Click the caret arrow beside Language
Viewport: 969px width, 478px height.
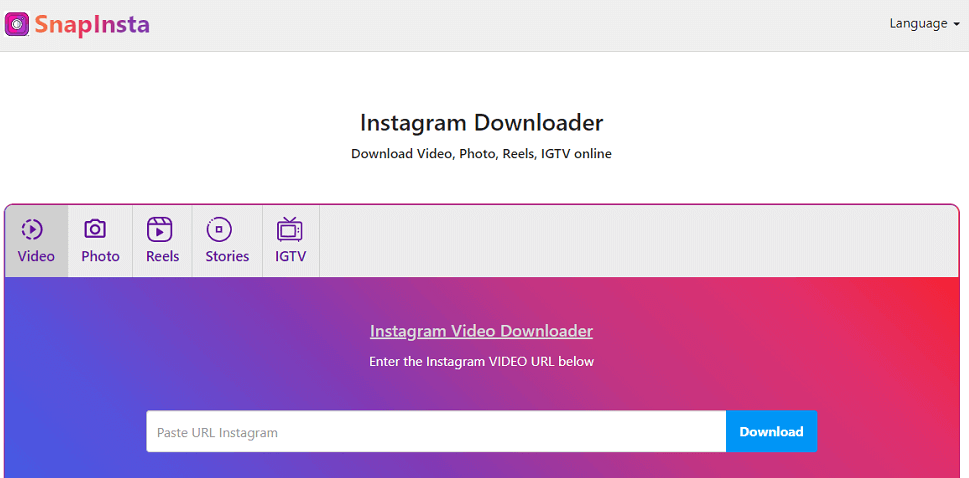[956, 25]
